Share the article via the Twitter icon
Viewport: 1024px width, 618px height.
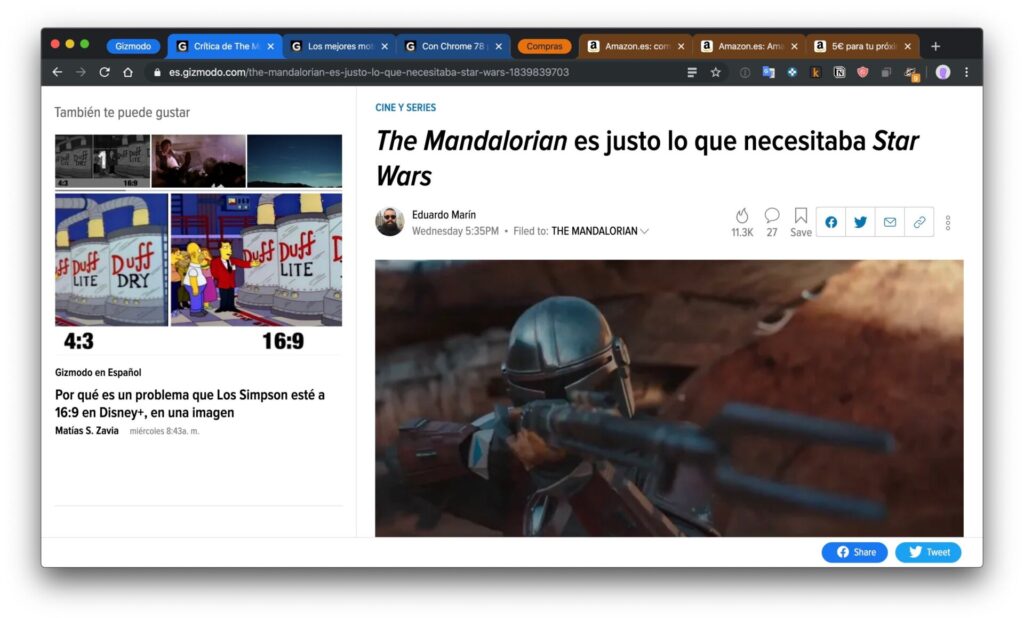point(860,222)
